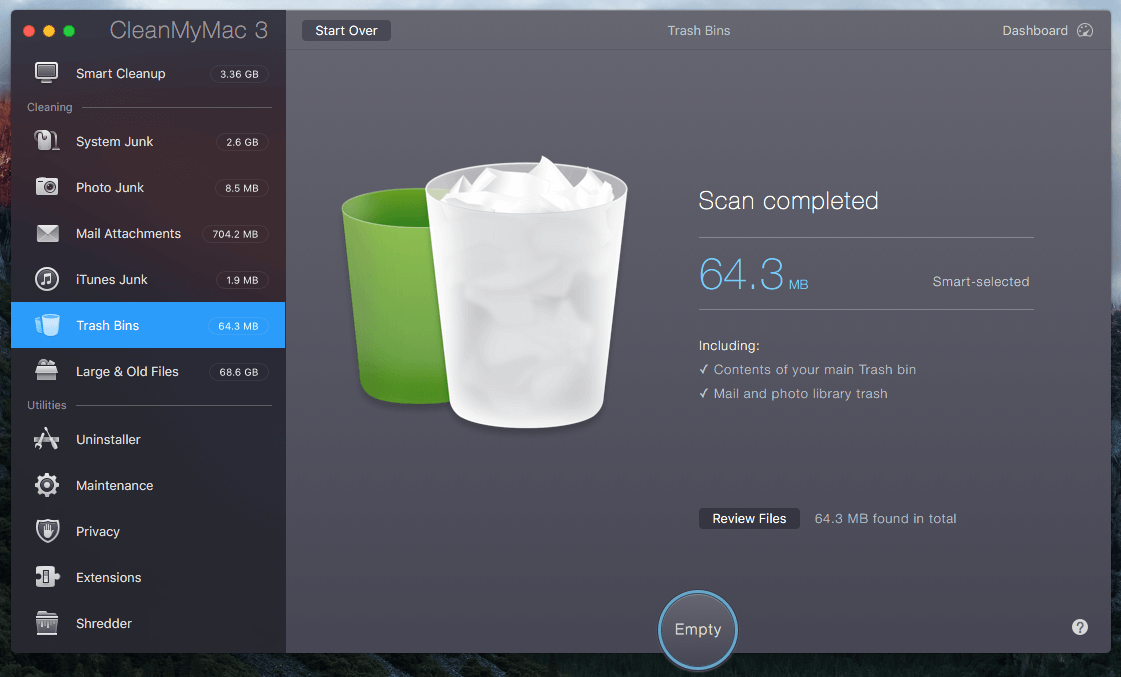Click the 3.36 GB Smart Cleanup badge
The width and height of the screenshot is (1121, 677).
pos(239,74)
